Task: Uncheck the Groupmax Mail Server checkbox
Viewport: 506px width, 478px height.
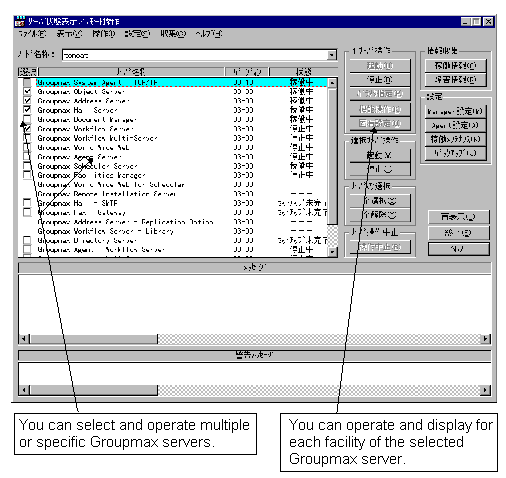Action: point(27,110)
